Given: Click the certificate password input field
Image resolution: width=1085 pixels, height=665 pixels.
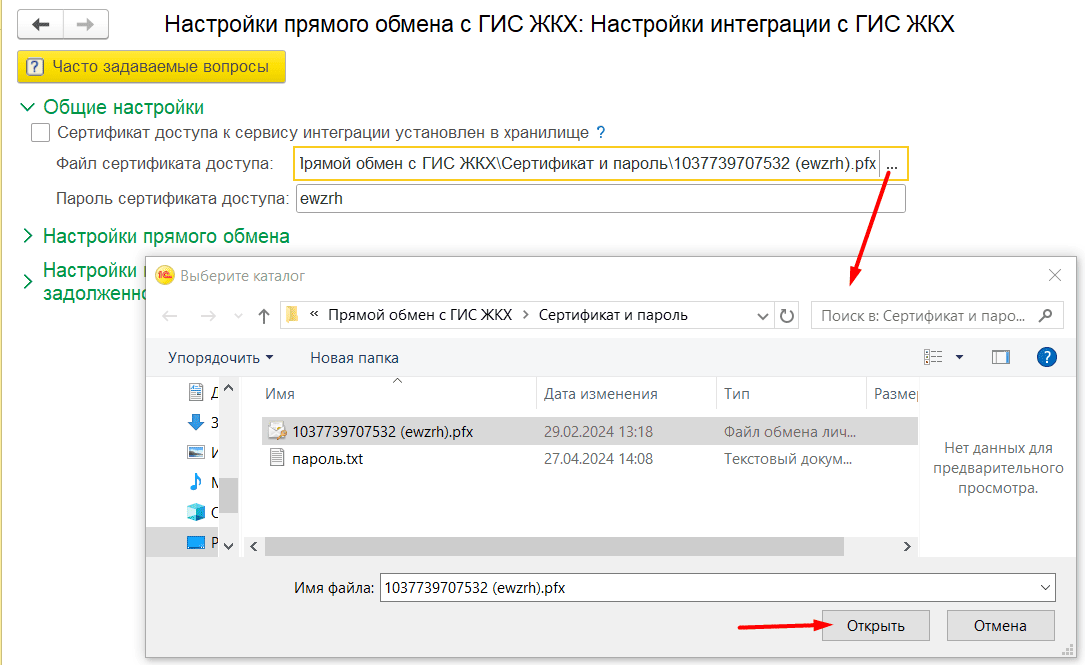Looking at the screenshot, I should click(600, 198).
